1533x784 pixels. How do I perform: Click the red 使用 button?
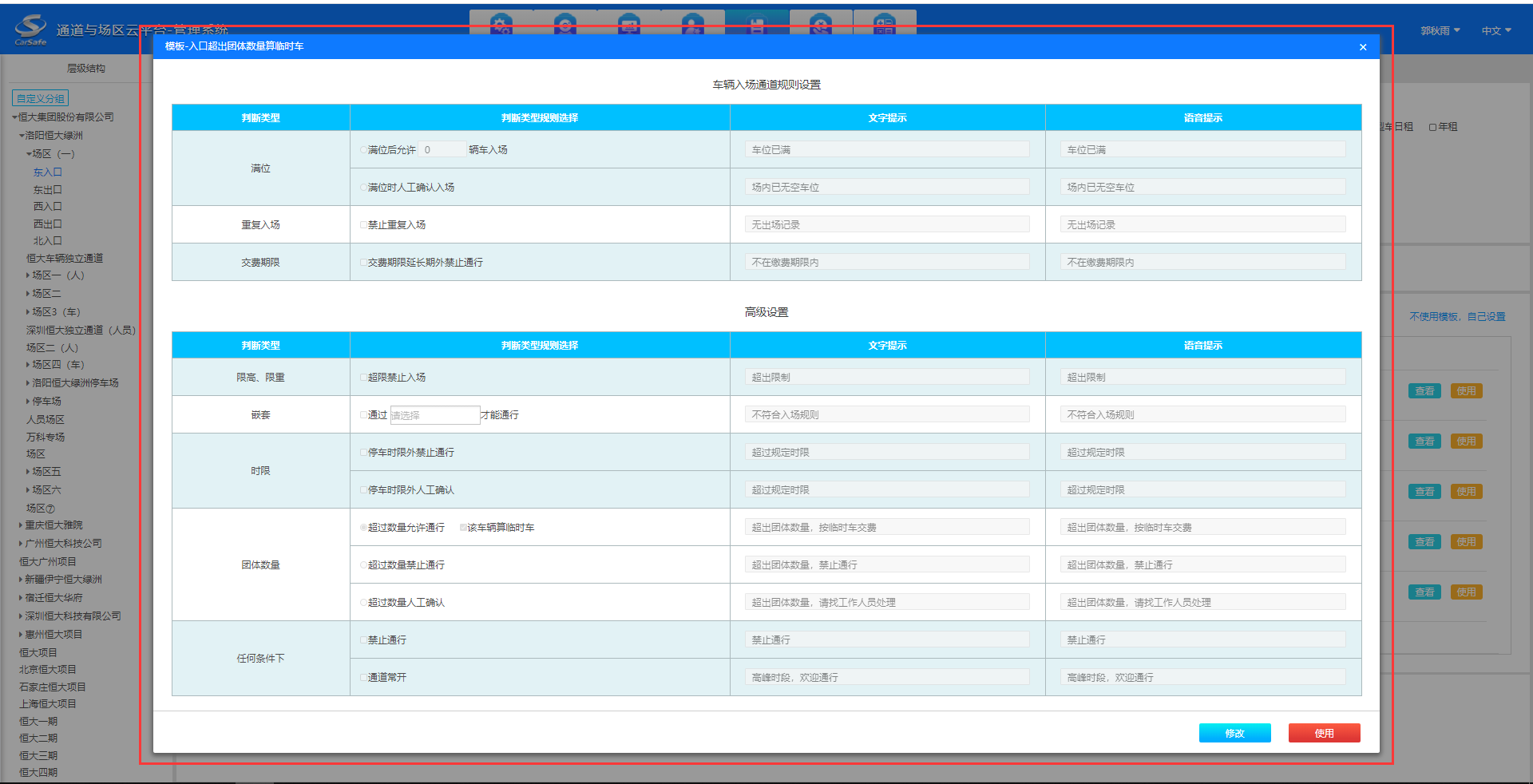[x=1324, y=733]
